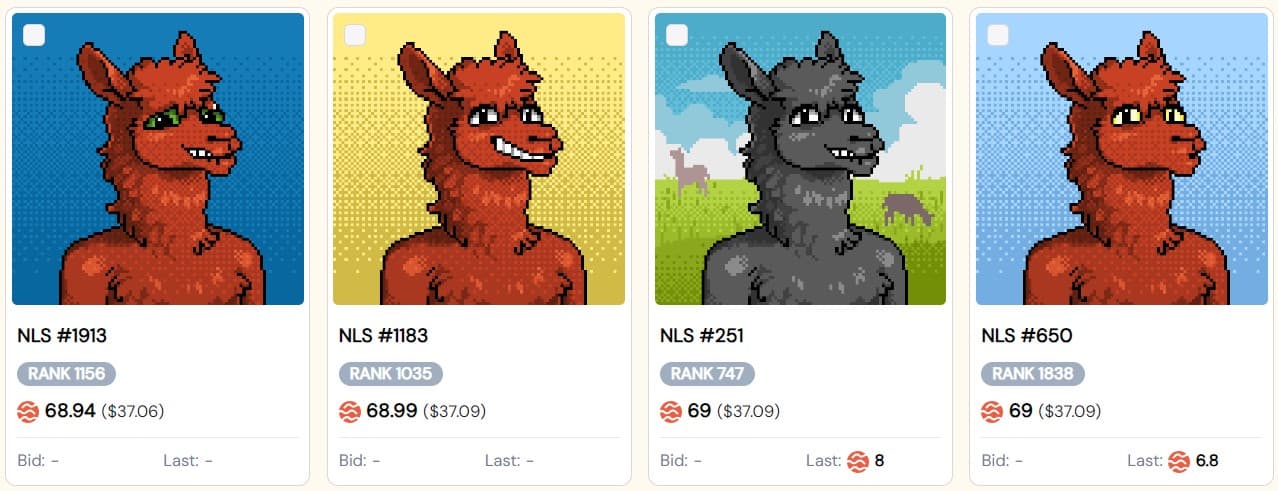
Task: Tick the checkbox on NLS #1183 card
Action: [355, 35]
